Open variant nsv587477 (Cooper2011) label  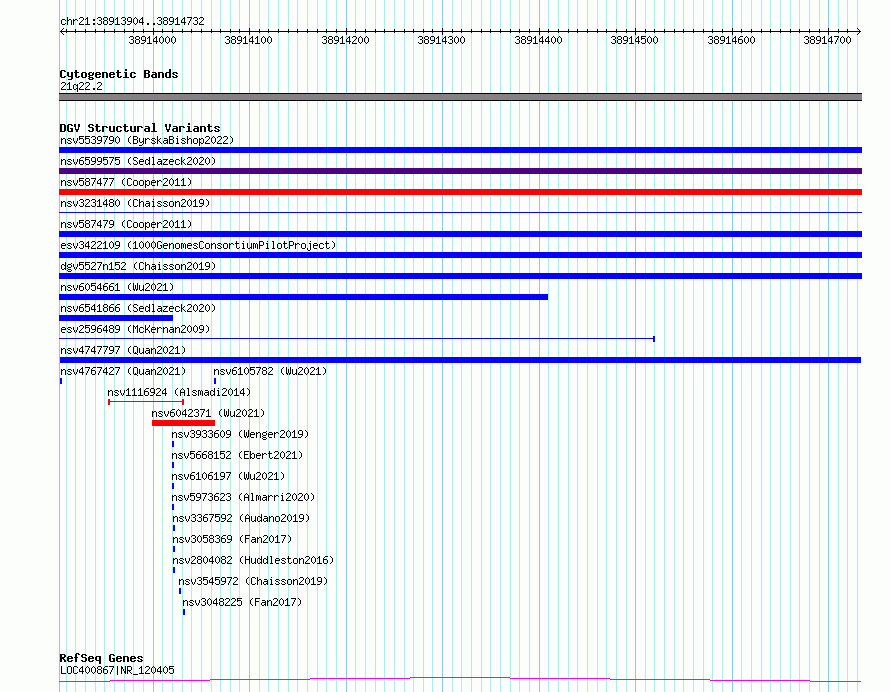point(126,182)
